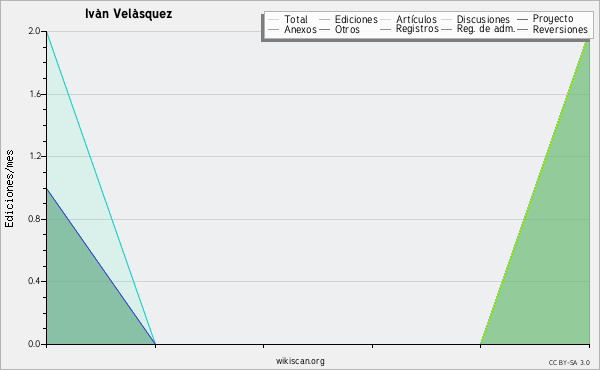Click the Registros legend label

click(417, 29)
